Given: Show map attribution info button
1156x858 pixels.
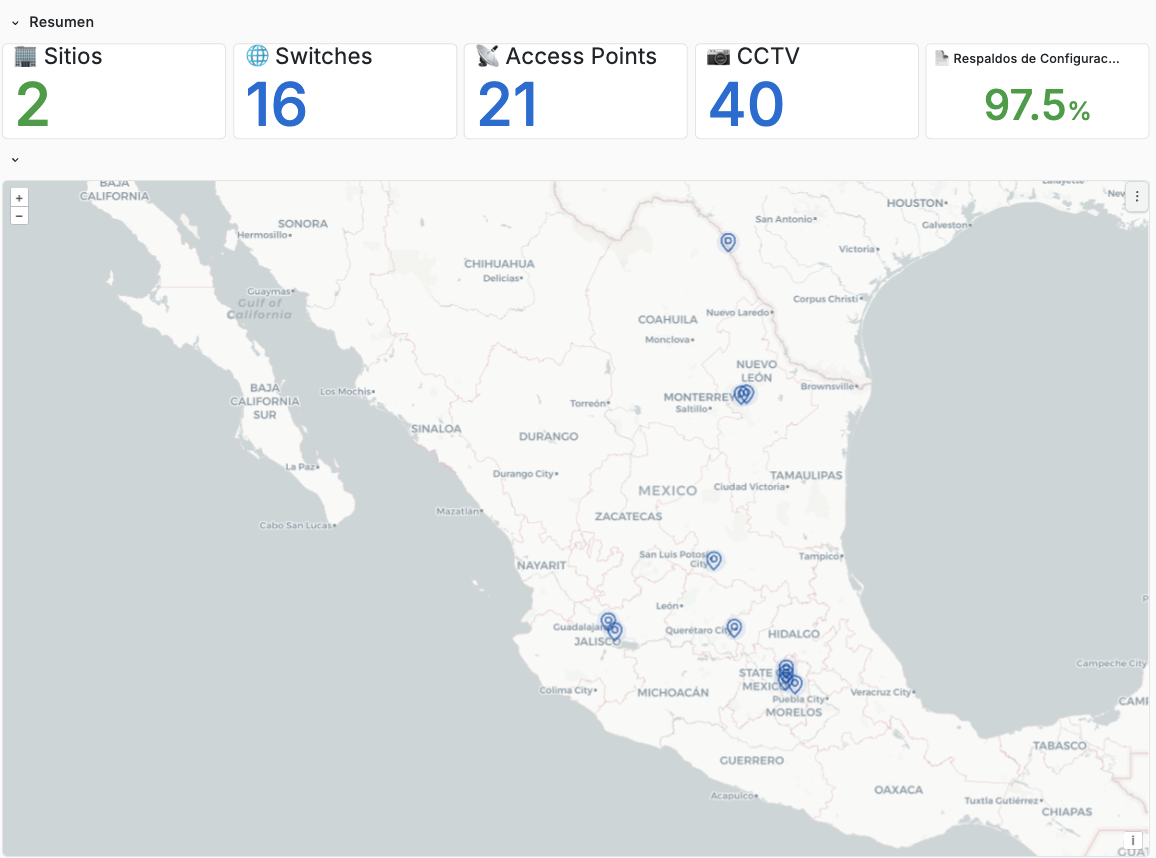Looking at the screenshot, I should pyautogui.click(x=1132, y=840).
